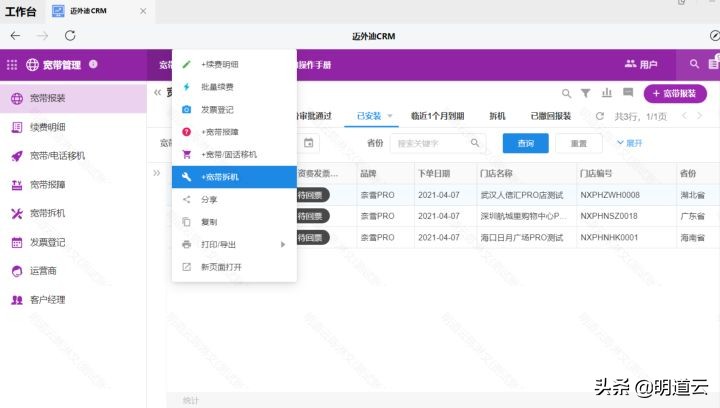The height and width of the screenshot is (408, 720).
Task: Choose +宽带/固话移机 from the context menu
Action: click(234, 155)
